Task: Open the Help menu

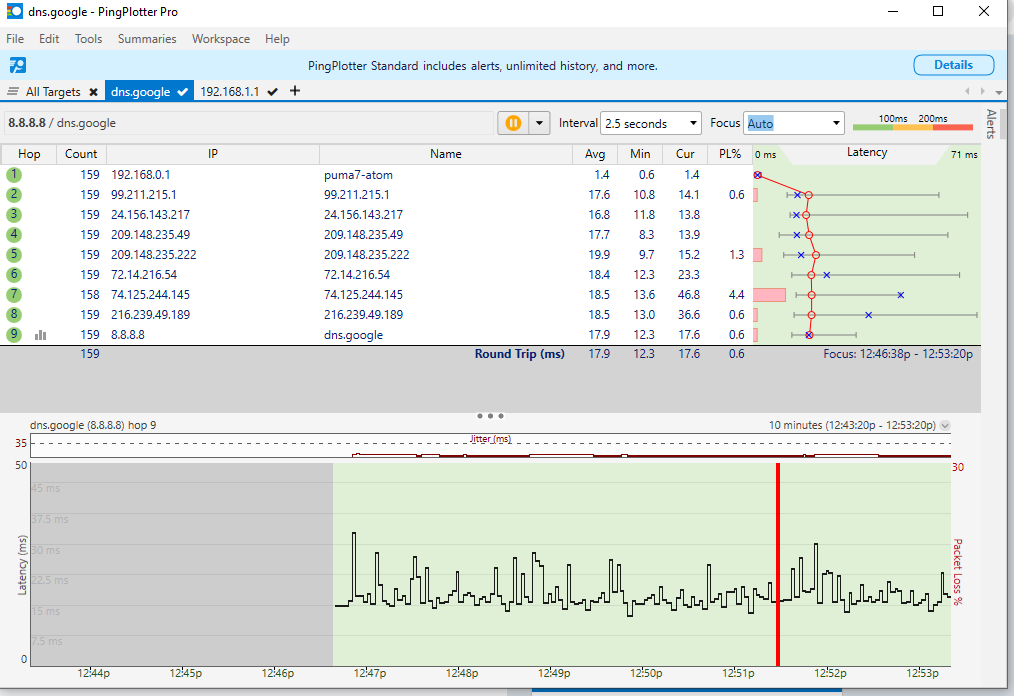Action: click(277, 39)
